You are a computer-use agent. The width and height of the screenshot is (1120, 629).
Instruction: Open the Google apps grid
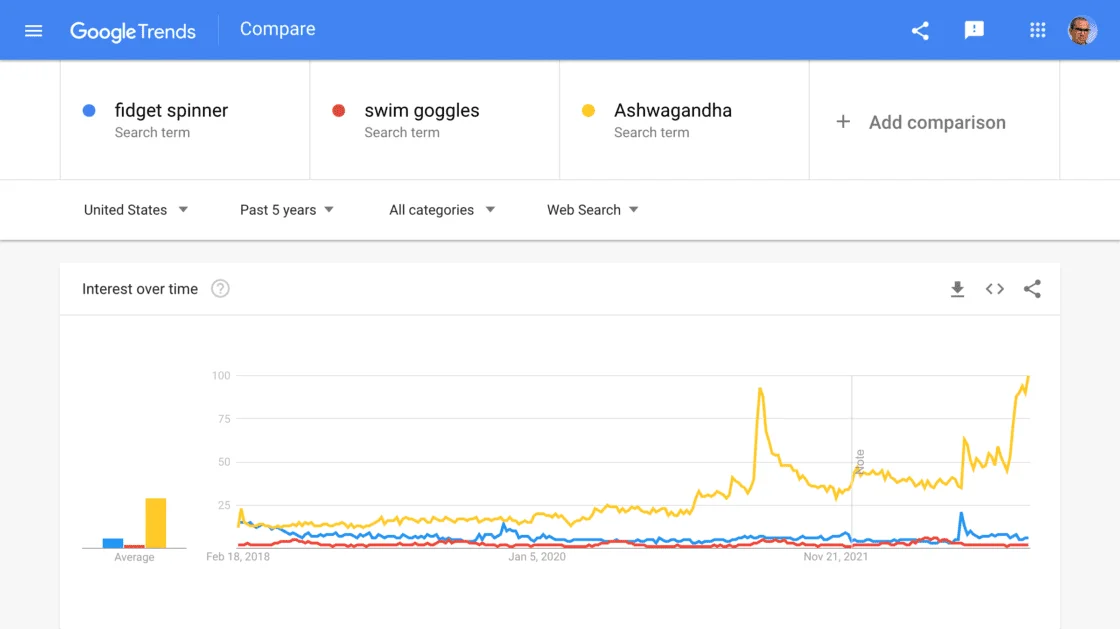pyautogui.click(x=1038, y=30)
